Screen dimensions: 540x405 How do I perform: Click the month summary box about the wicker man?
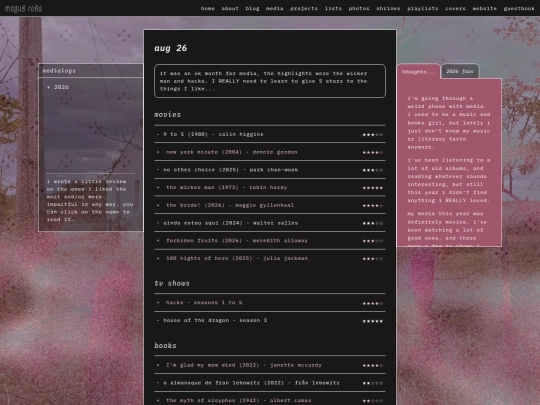click(270, 81)
